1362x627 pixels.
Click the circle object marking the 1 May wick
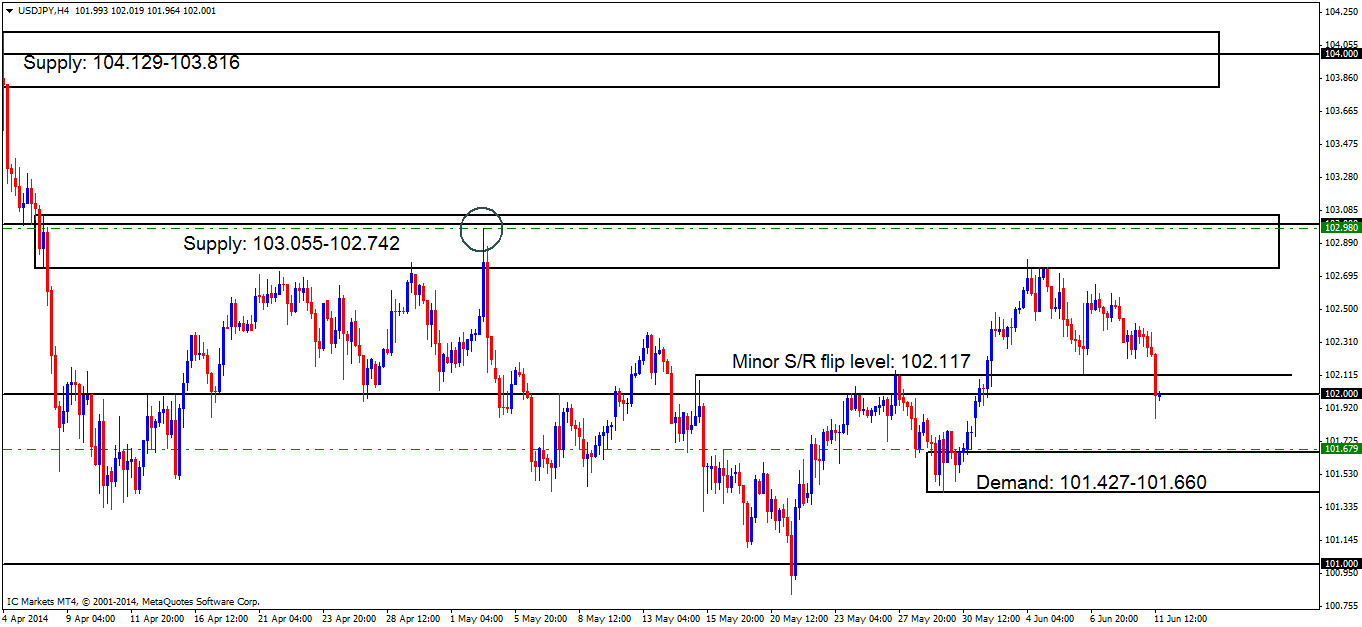[481, 228]
